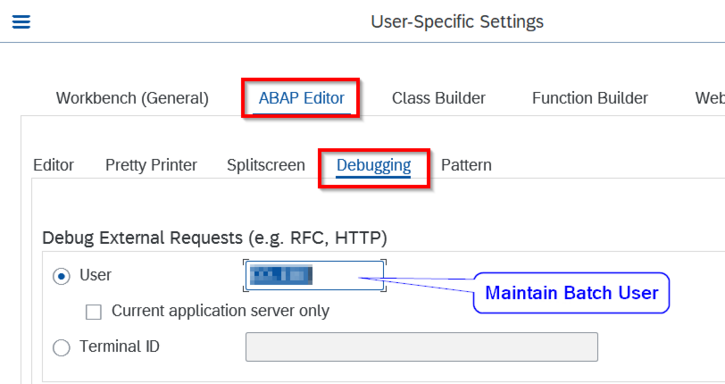Switch to the Editor sub-tab
Screen dimensions: 725x384
[x=53, y=165]
